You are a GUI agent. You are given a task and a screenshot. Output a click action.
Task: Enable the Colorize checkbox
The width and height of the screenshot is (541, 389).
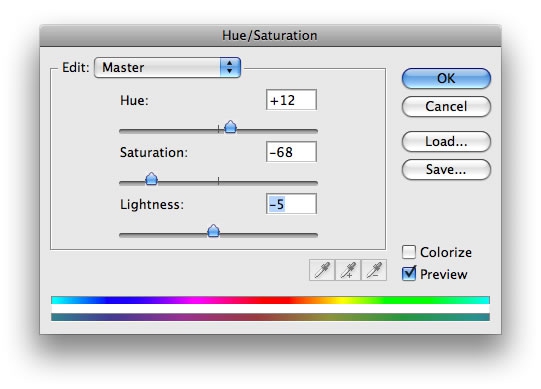coord(409,252)
